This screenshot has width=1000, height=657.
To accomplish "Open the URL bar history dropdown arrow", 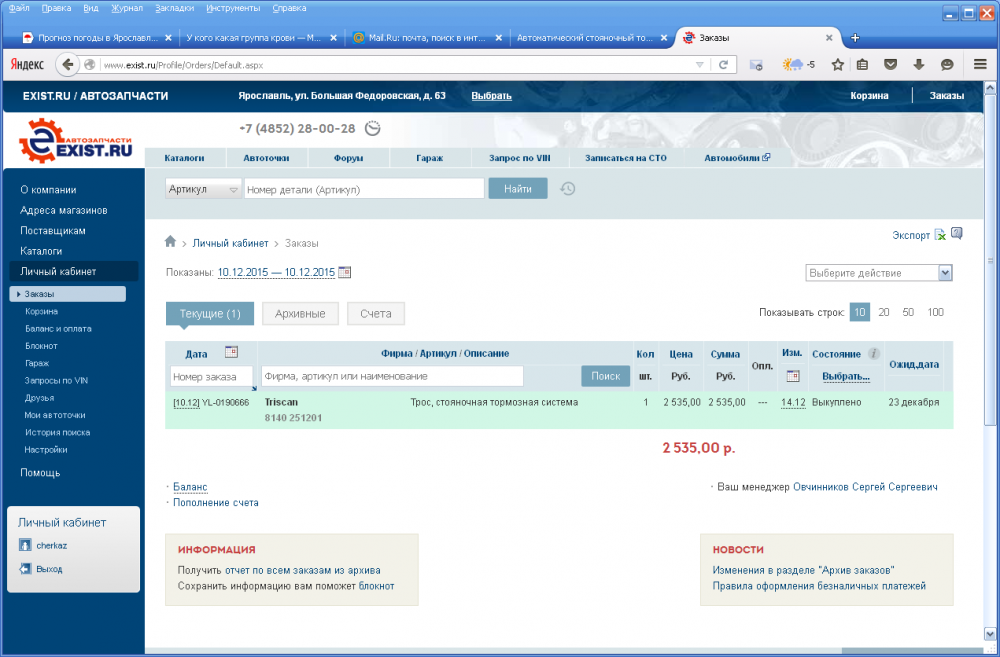I will tap(700, 64).
